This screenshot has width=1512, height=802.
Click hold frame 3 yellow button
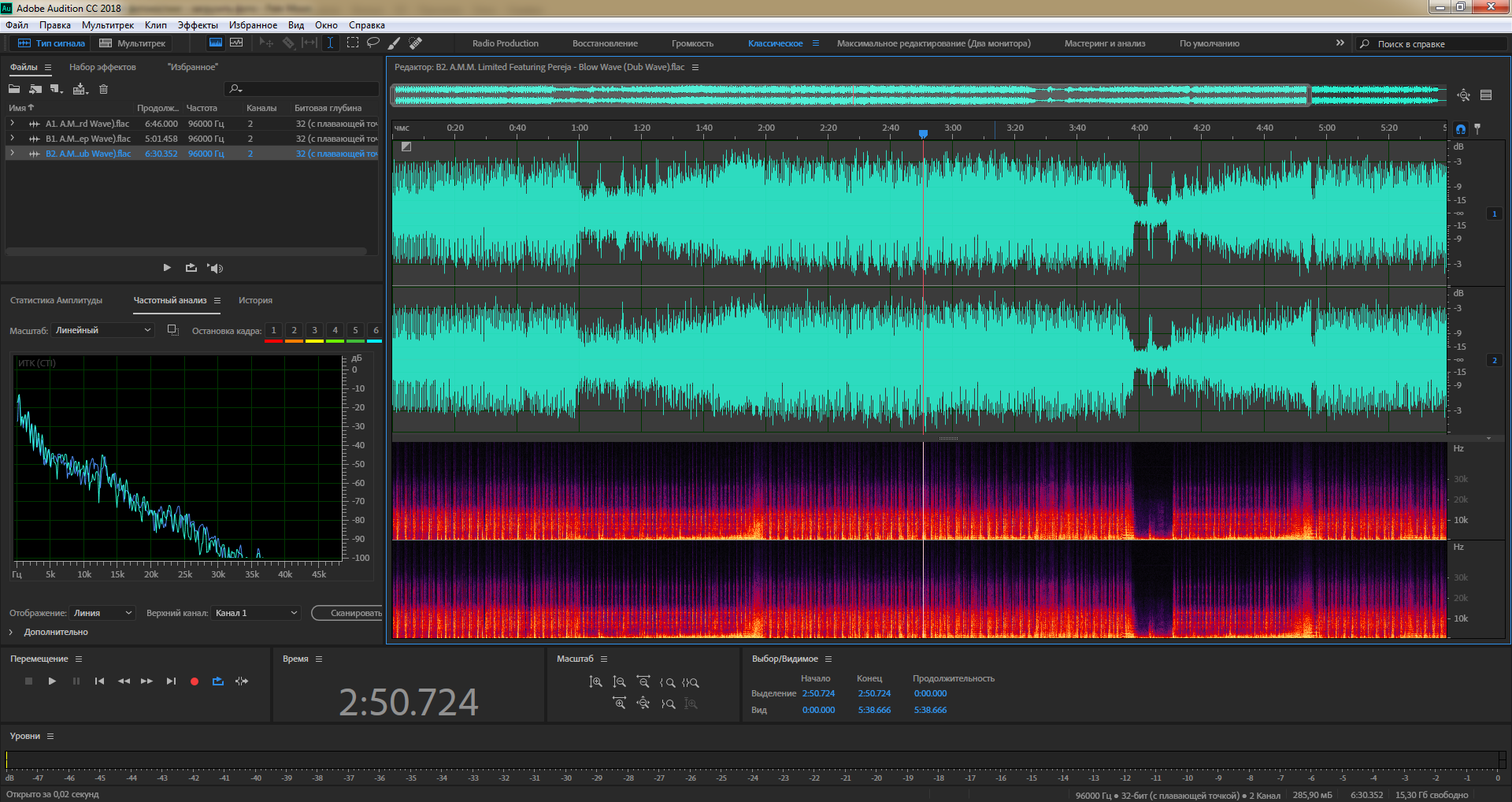tap(314, 332)
